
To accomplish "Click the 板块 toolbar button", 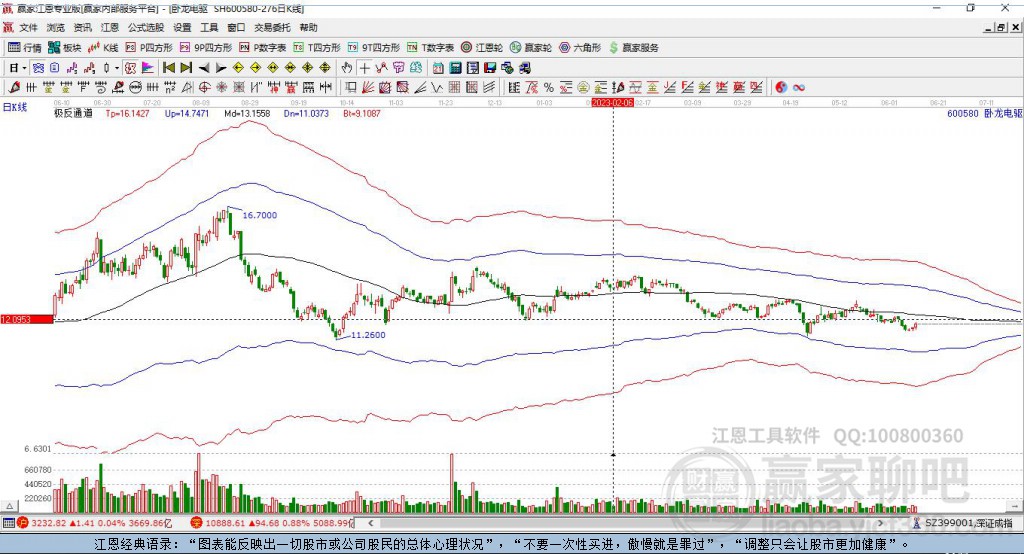I will pos(65,48).
